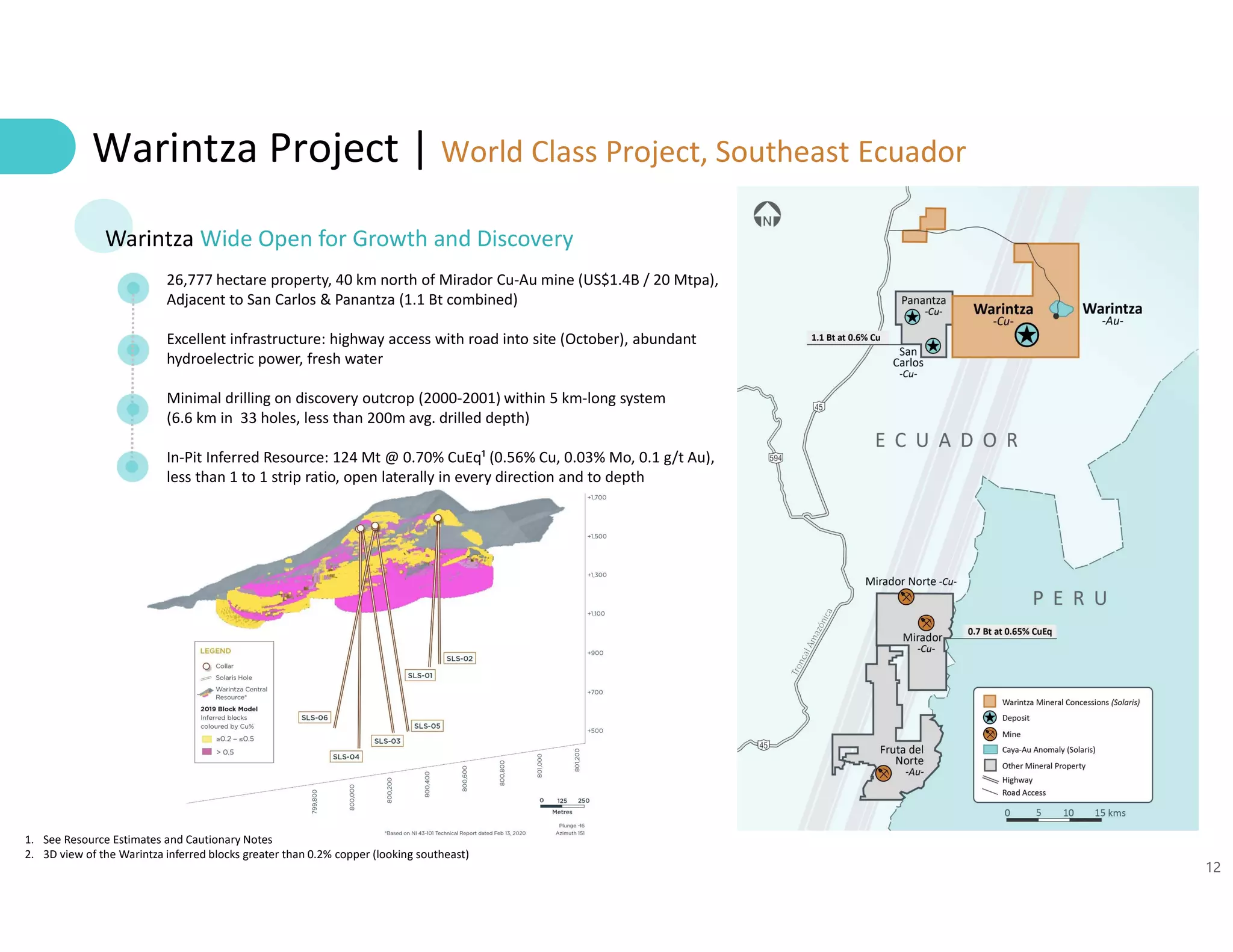Click the SLS-06 drill hole label
1233x952 pixels.
[x=315, y=717]
